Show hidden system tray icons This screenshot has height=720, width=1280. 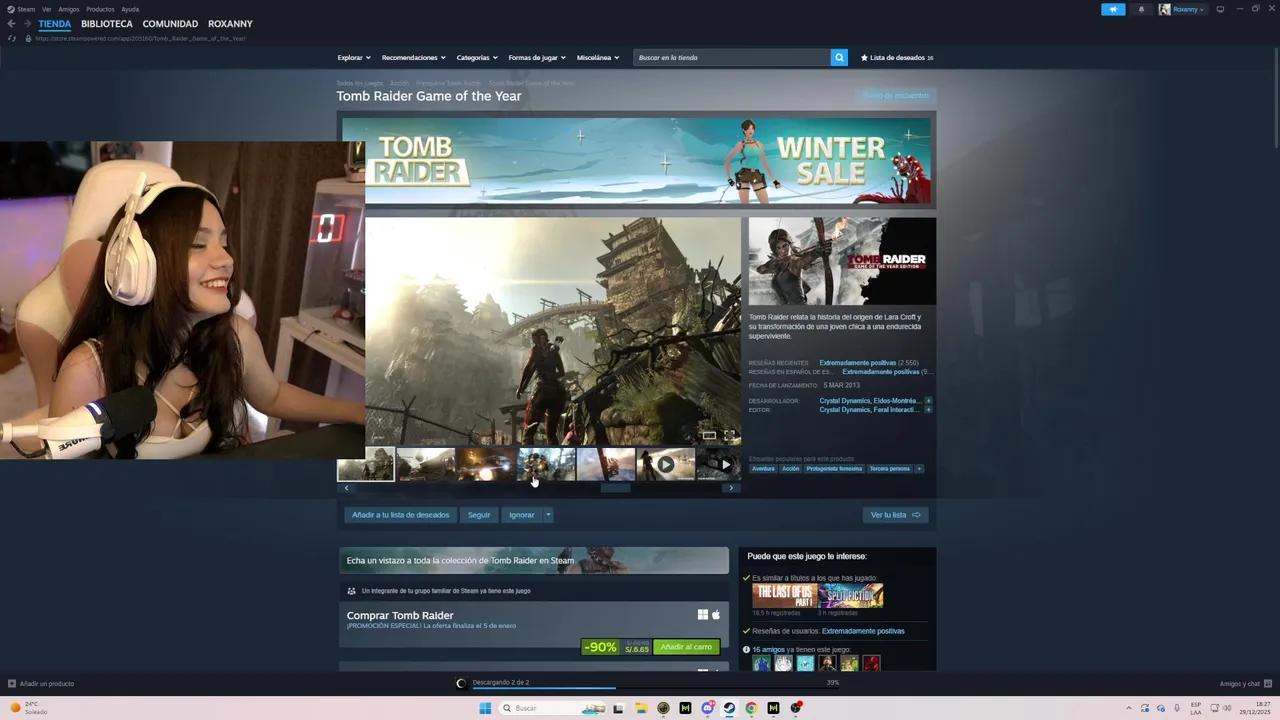(1129, 708)
